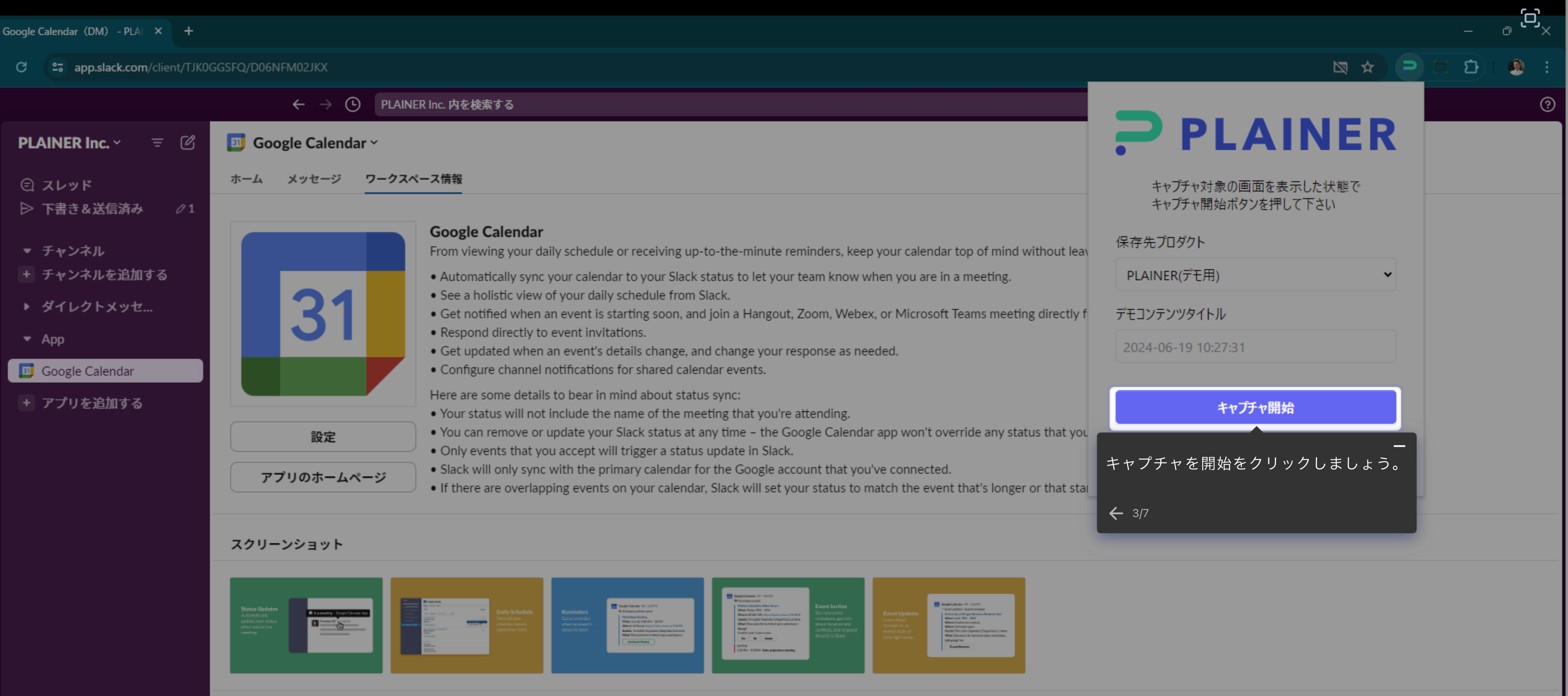Click the compose new message icon
1568x696 pixels.
point(188,142)
